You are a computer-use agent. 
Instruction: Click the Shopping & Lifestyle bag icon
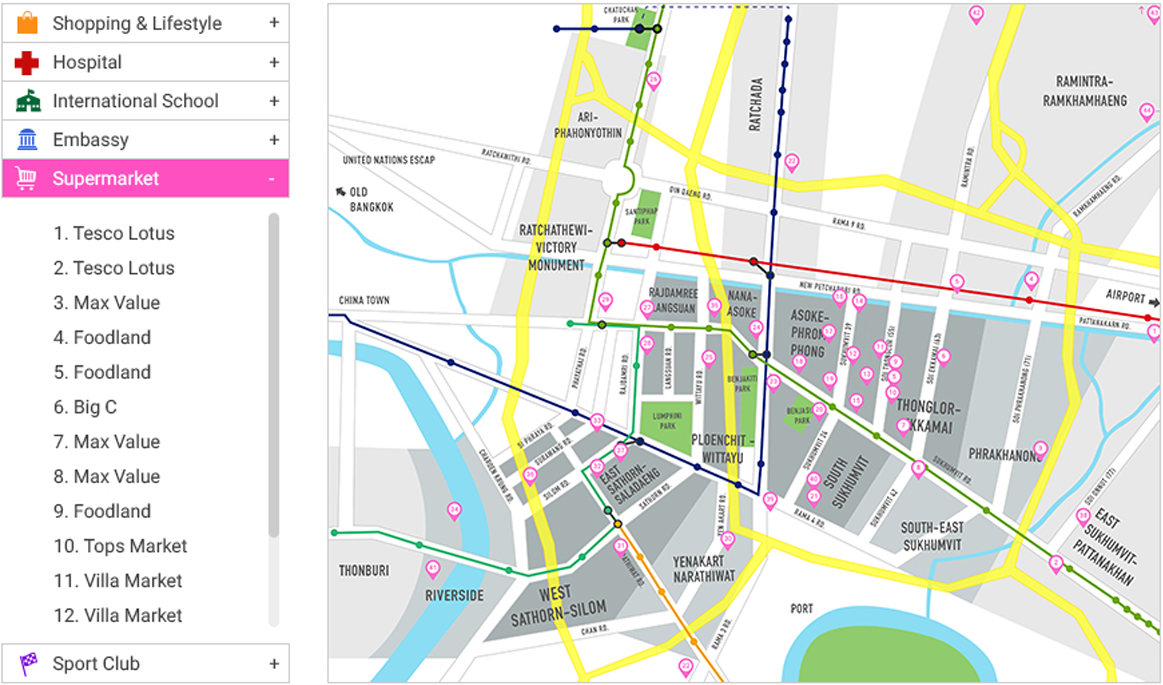[27, 23]
